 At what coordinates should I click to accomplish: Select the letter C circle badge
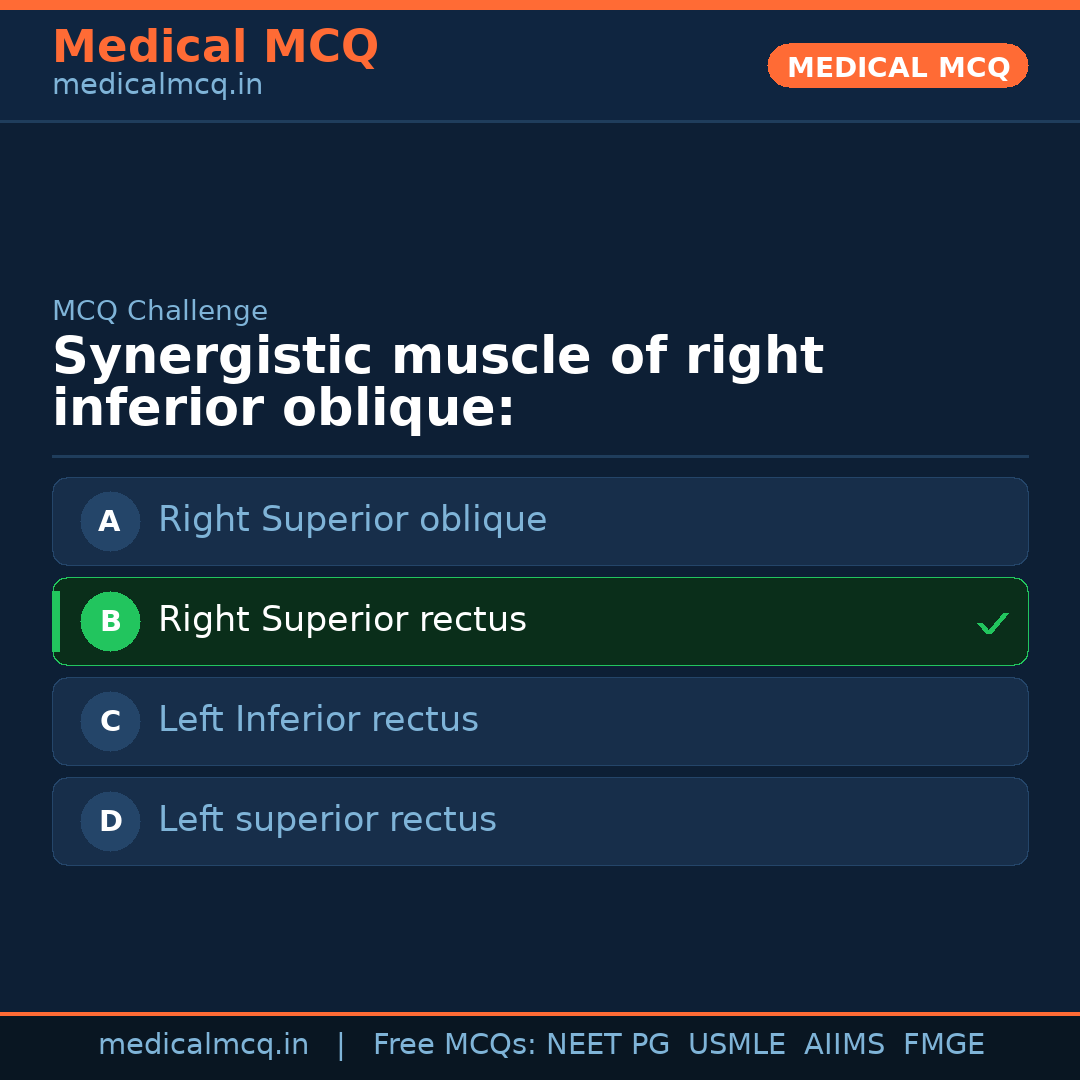(110, 721)
